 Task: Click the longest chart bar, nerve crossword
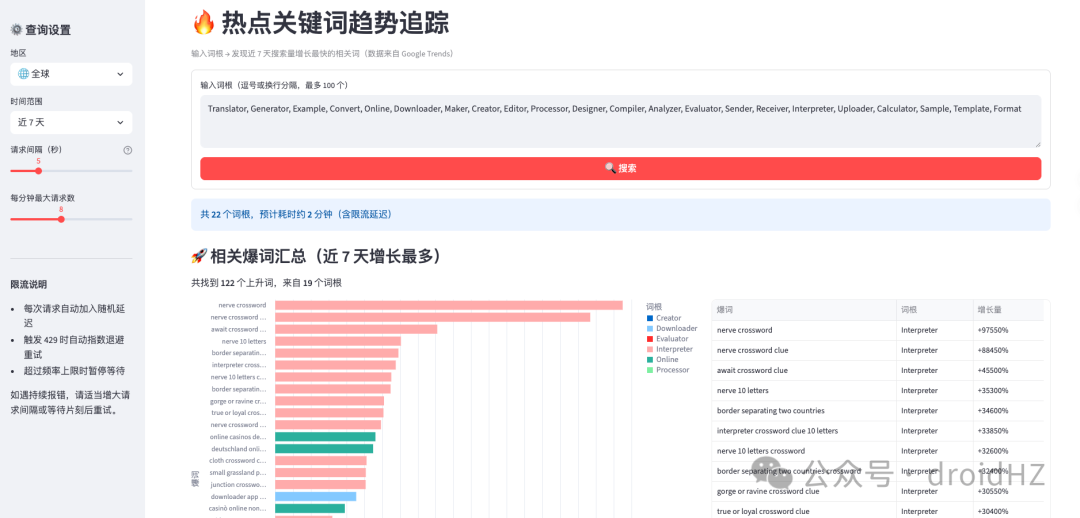click(448, 305)
